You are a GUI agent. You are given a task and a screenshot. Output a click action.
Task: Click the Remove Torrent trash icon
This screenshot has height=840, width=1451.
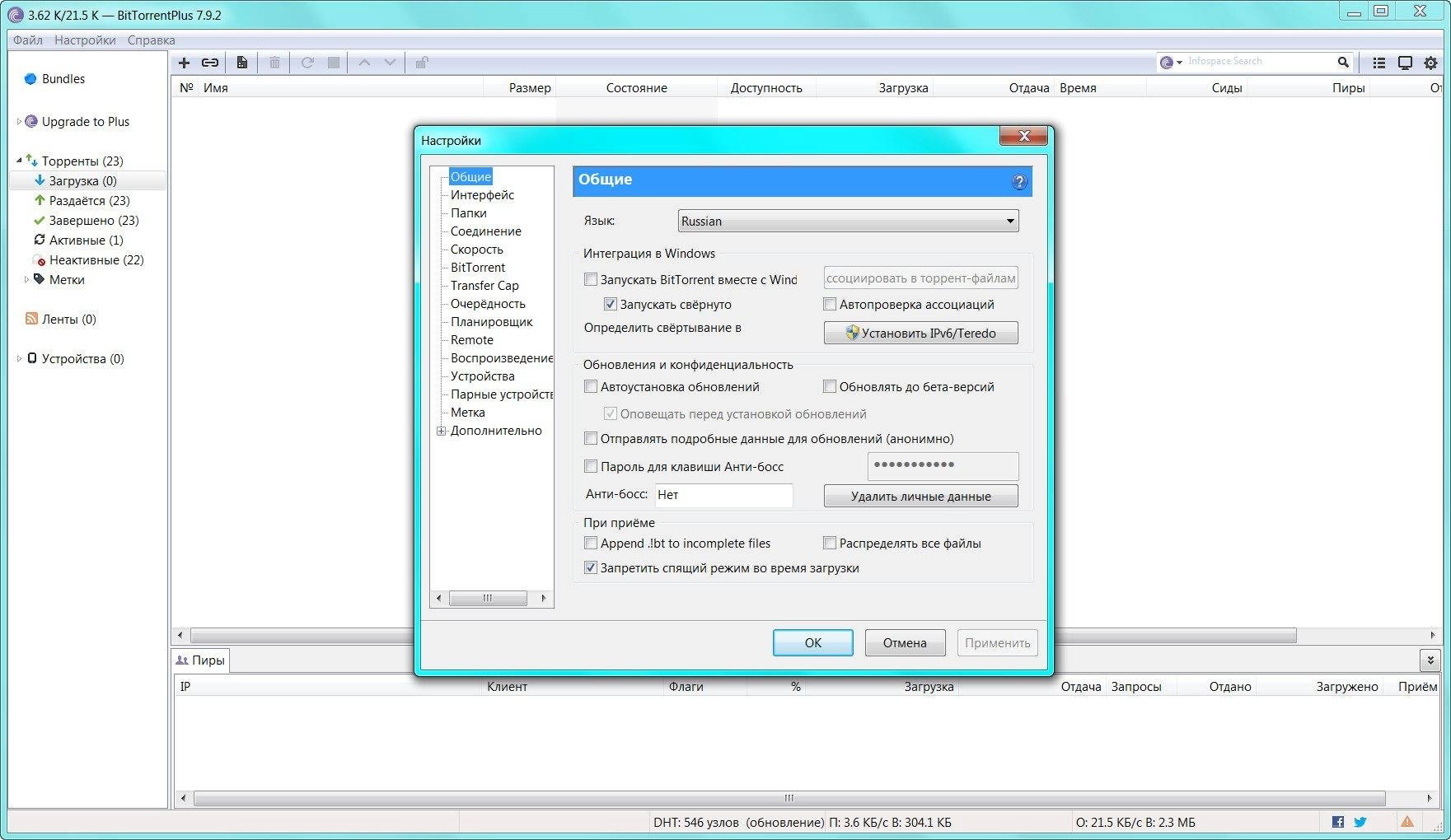274,63
